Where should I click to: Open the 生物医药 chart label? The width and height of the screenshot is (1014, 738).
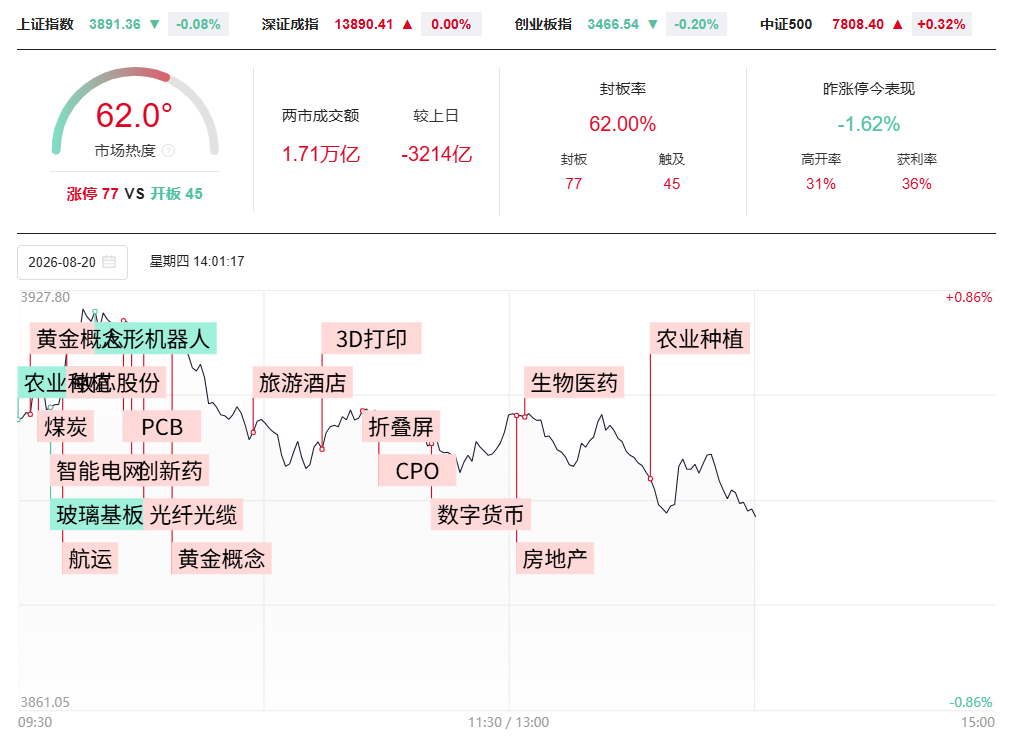tap(574, 382)
